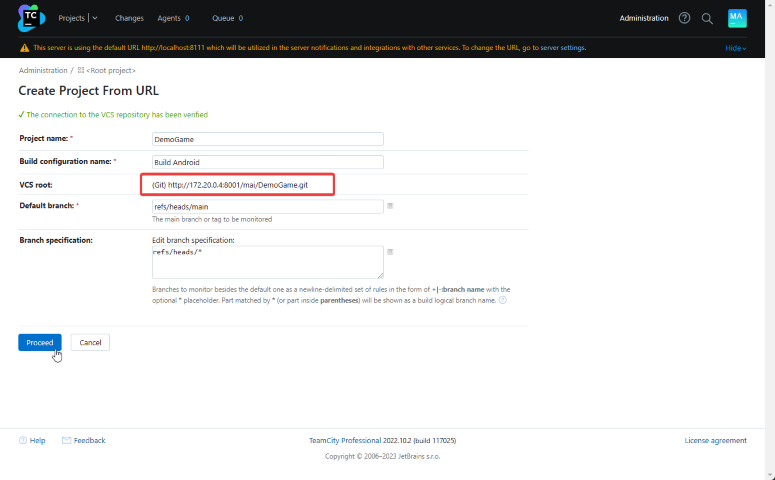Cancel project creation
This screenshot has height=480, width=775.
[x=90, y=342]
